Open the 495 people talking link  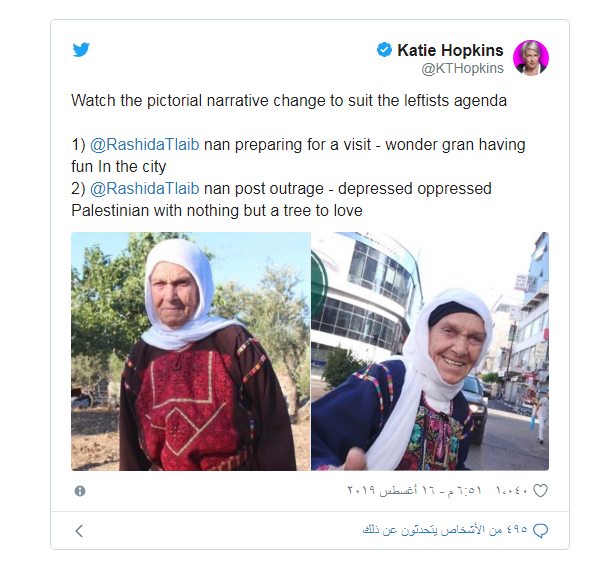(445, 530)
